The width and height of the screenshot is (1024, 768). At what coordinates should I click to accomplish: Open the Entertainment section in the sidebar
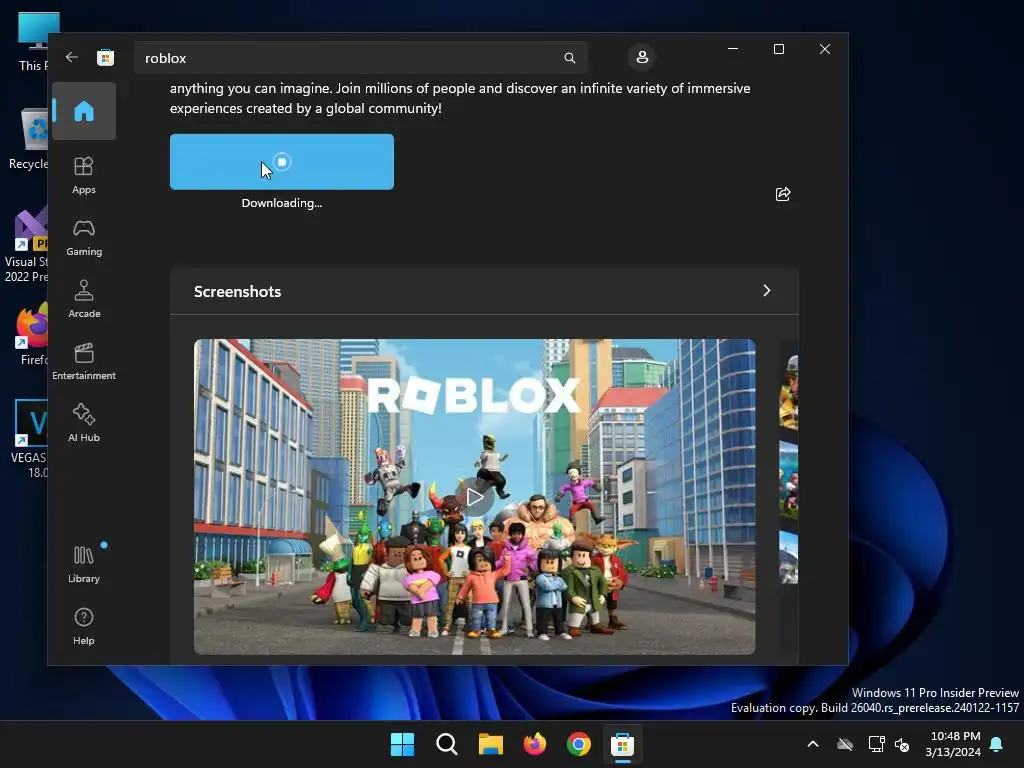[x=84, y=362]
